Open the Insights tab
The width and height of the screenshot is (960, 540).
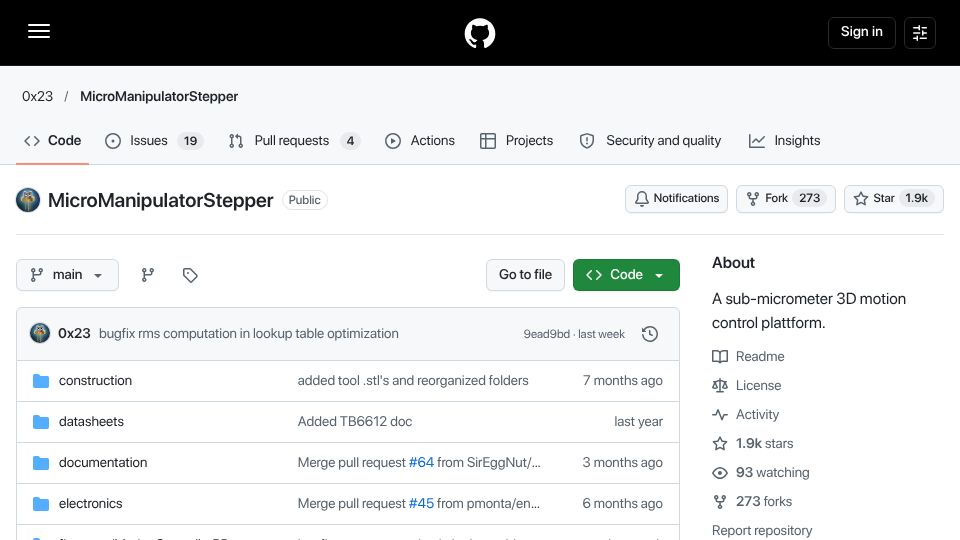coord(784,141)
